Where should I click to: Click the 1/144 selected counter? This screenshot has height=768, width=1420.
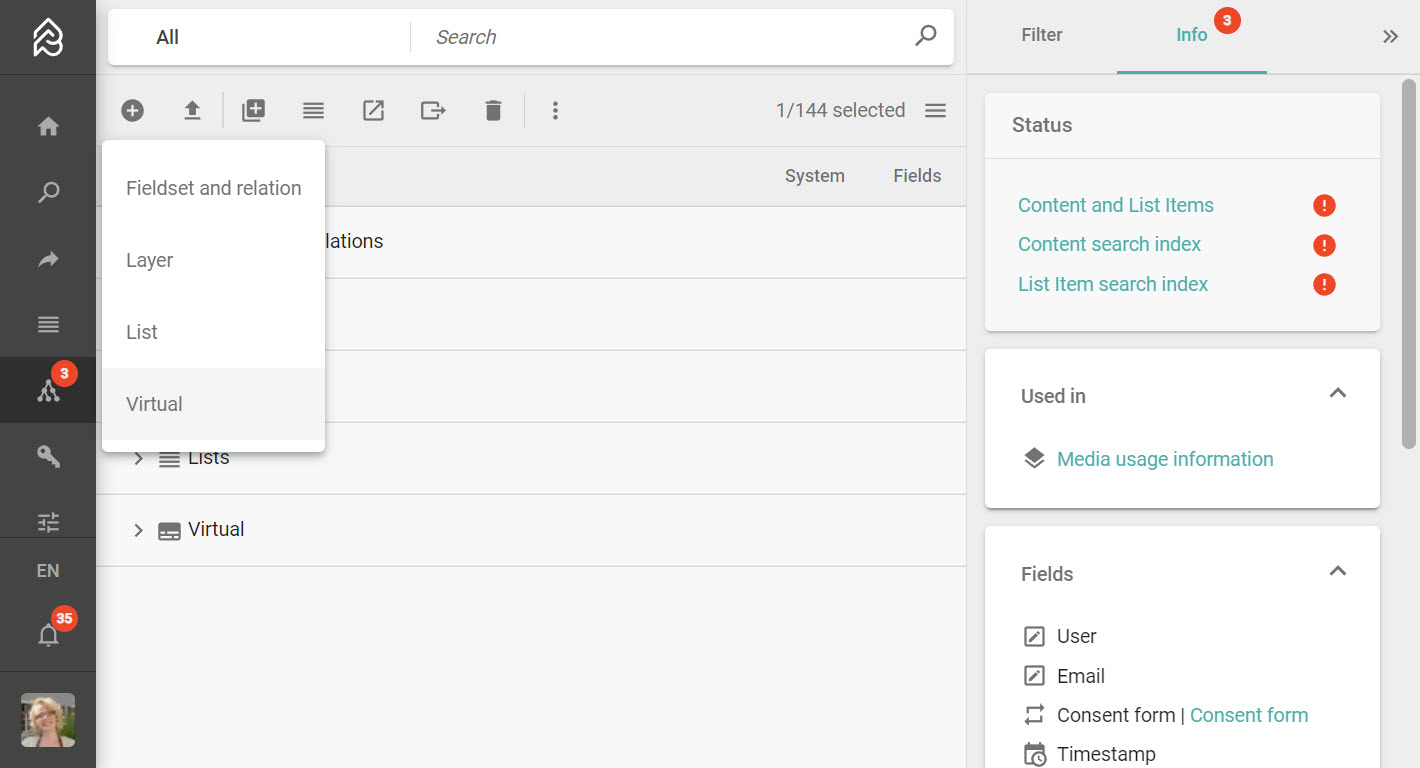[x=840, y=111]
